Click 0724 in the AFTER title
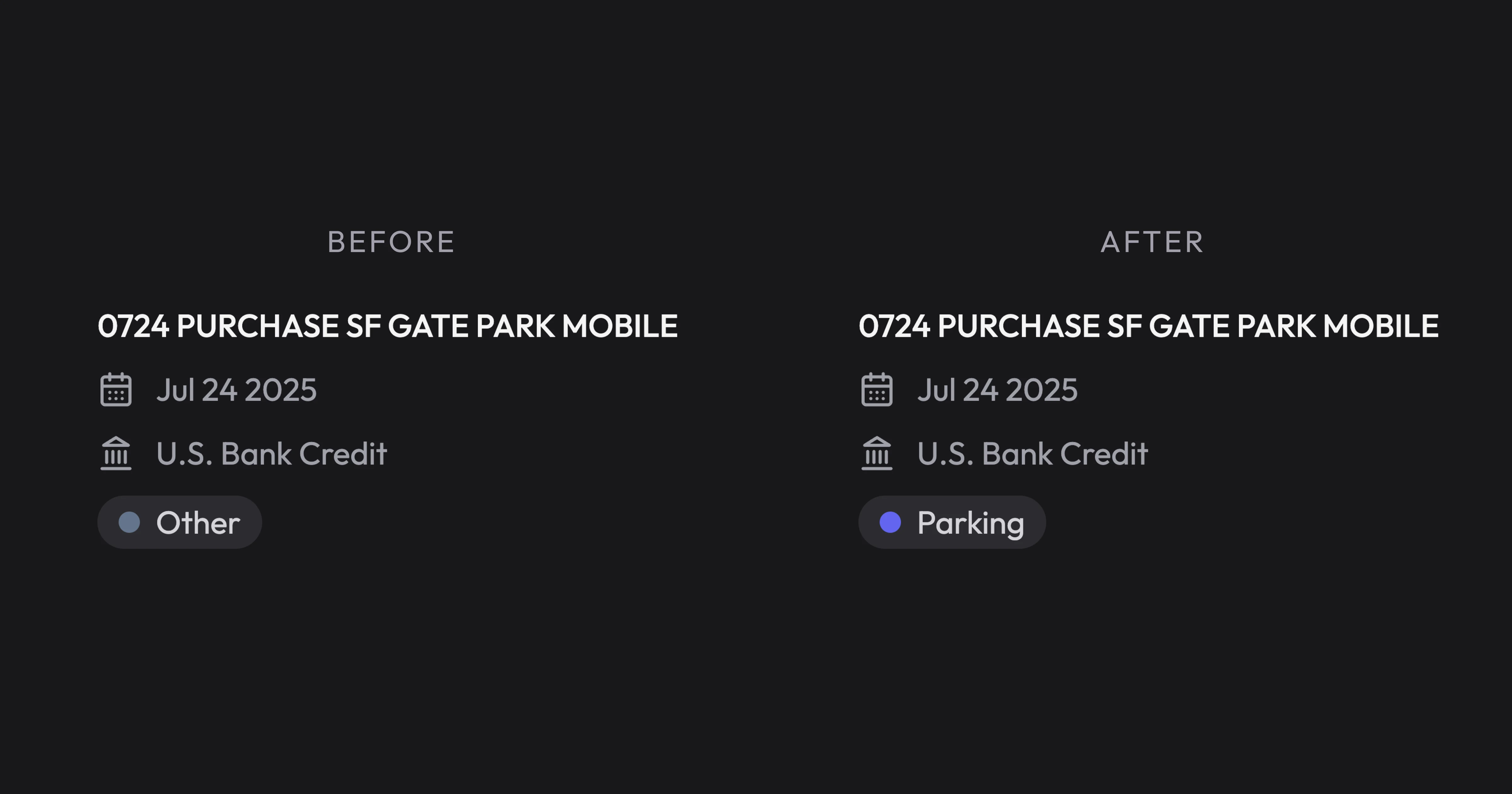The image size is (1512, 794). pos(895,326)
